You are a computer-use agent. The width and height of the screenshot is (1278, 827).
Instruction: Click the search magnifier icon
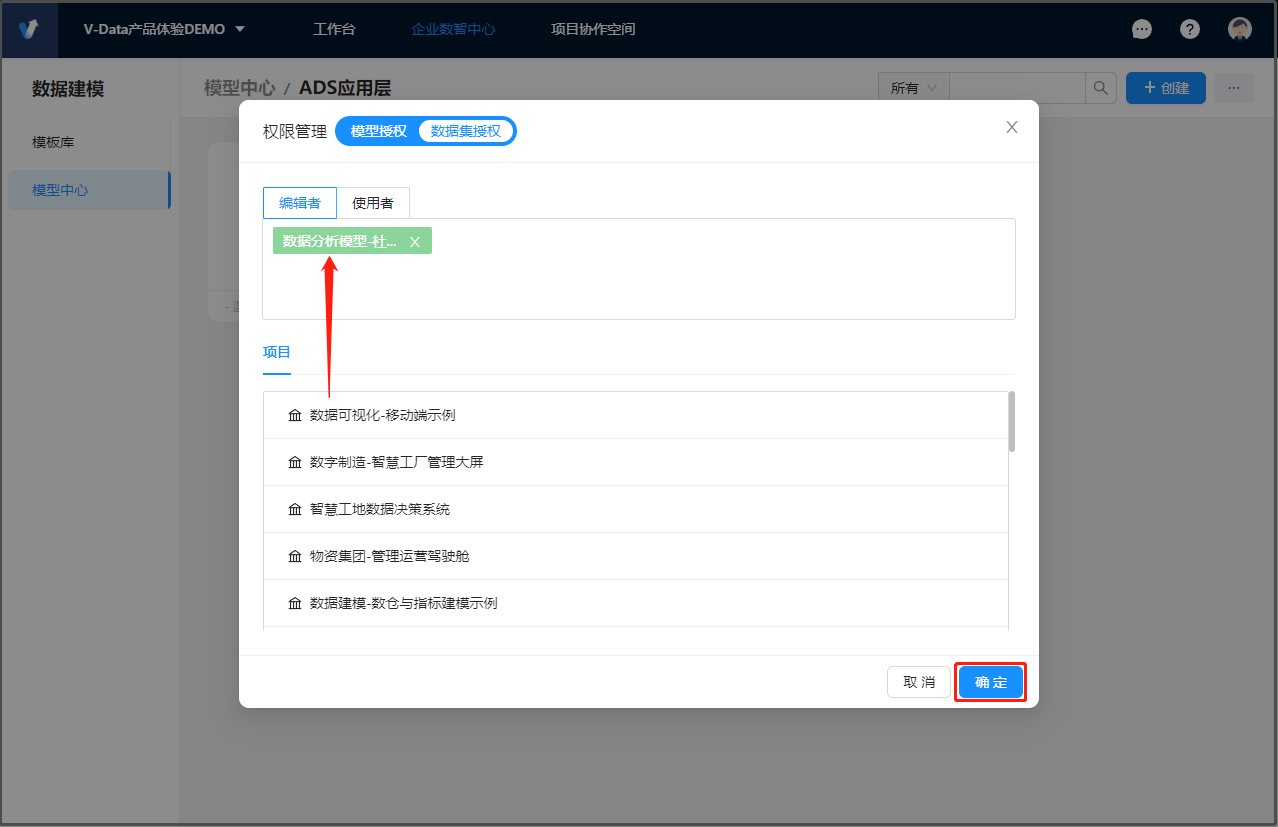point(1100,88)
